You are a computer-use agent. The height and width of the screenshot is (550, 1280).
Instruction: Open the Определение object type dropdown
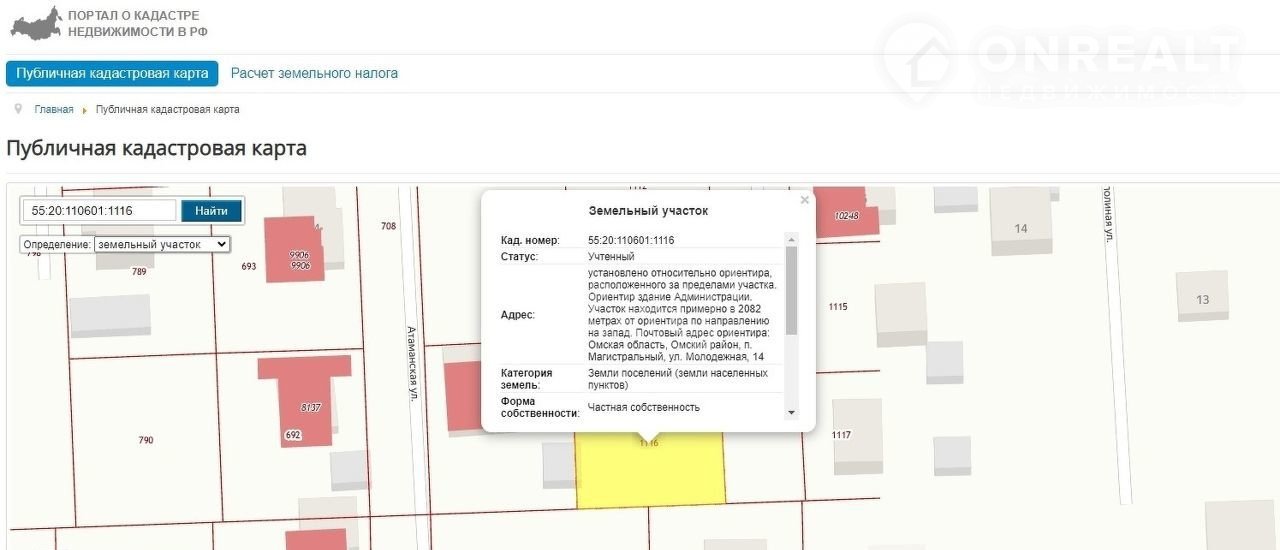(x=161, y=244)
